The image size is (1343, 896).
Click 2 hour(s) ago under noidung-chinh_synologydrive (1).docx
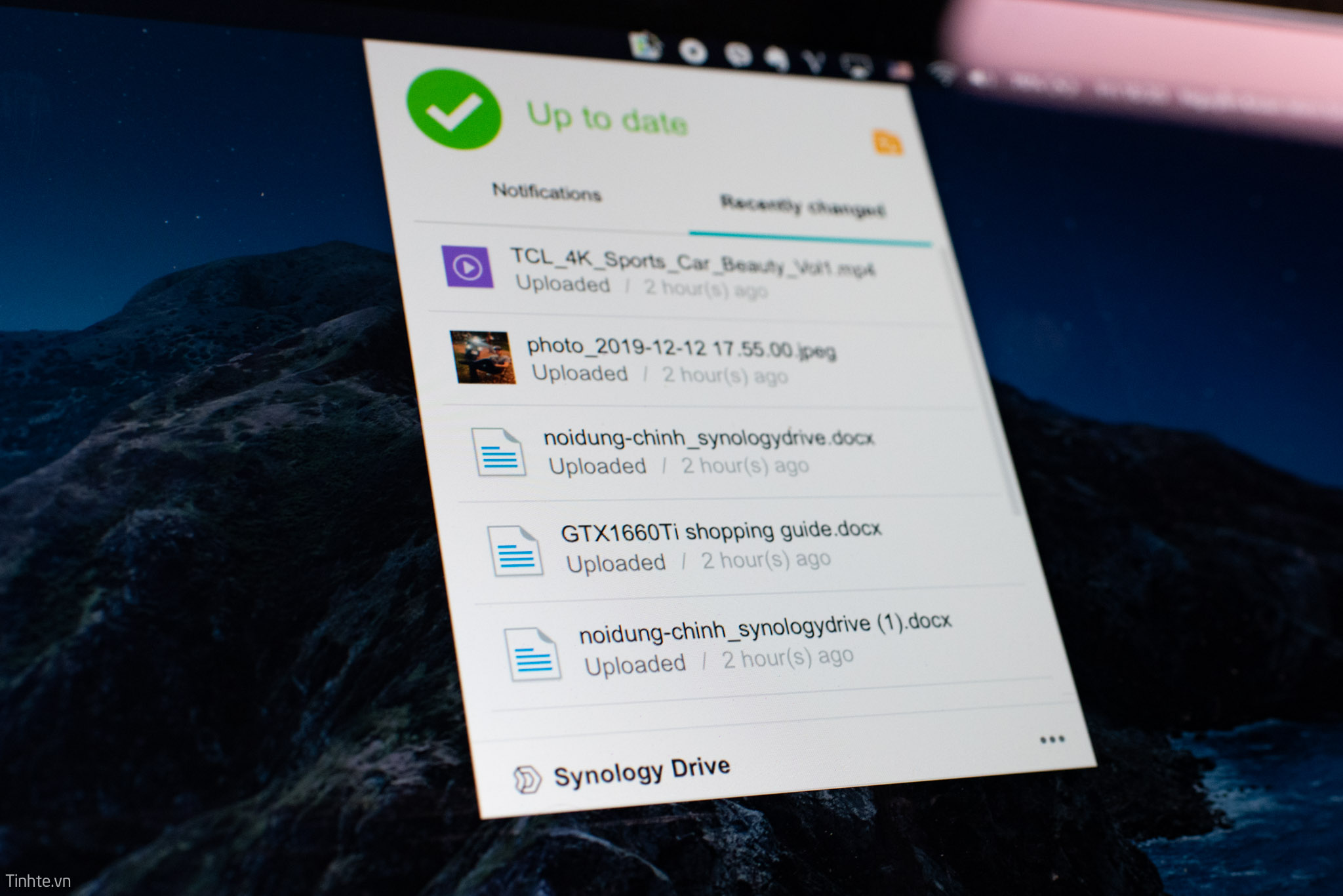point(788,658)
